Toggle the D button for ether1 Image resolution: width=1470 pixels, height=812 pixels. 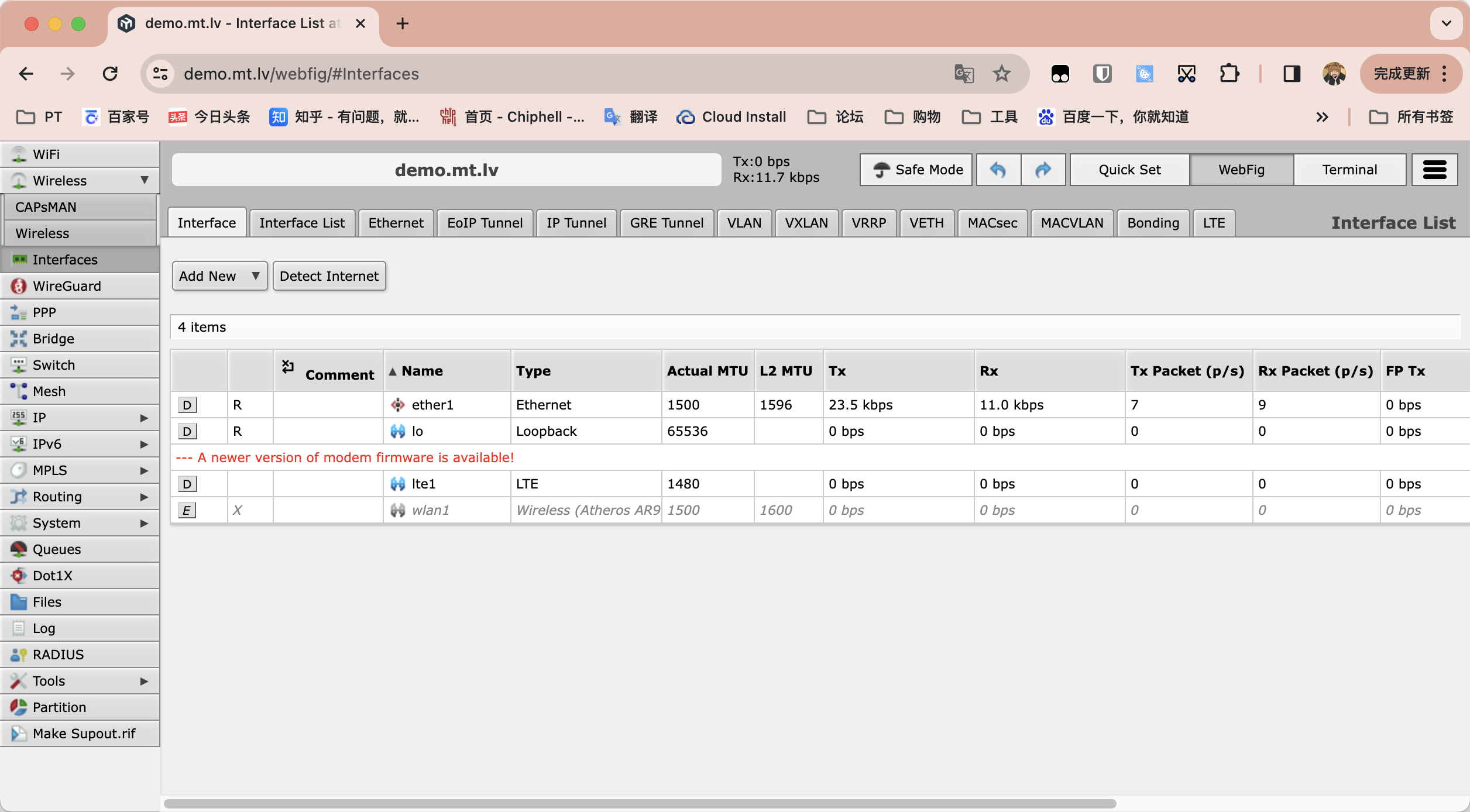(187, 405)
